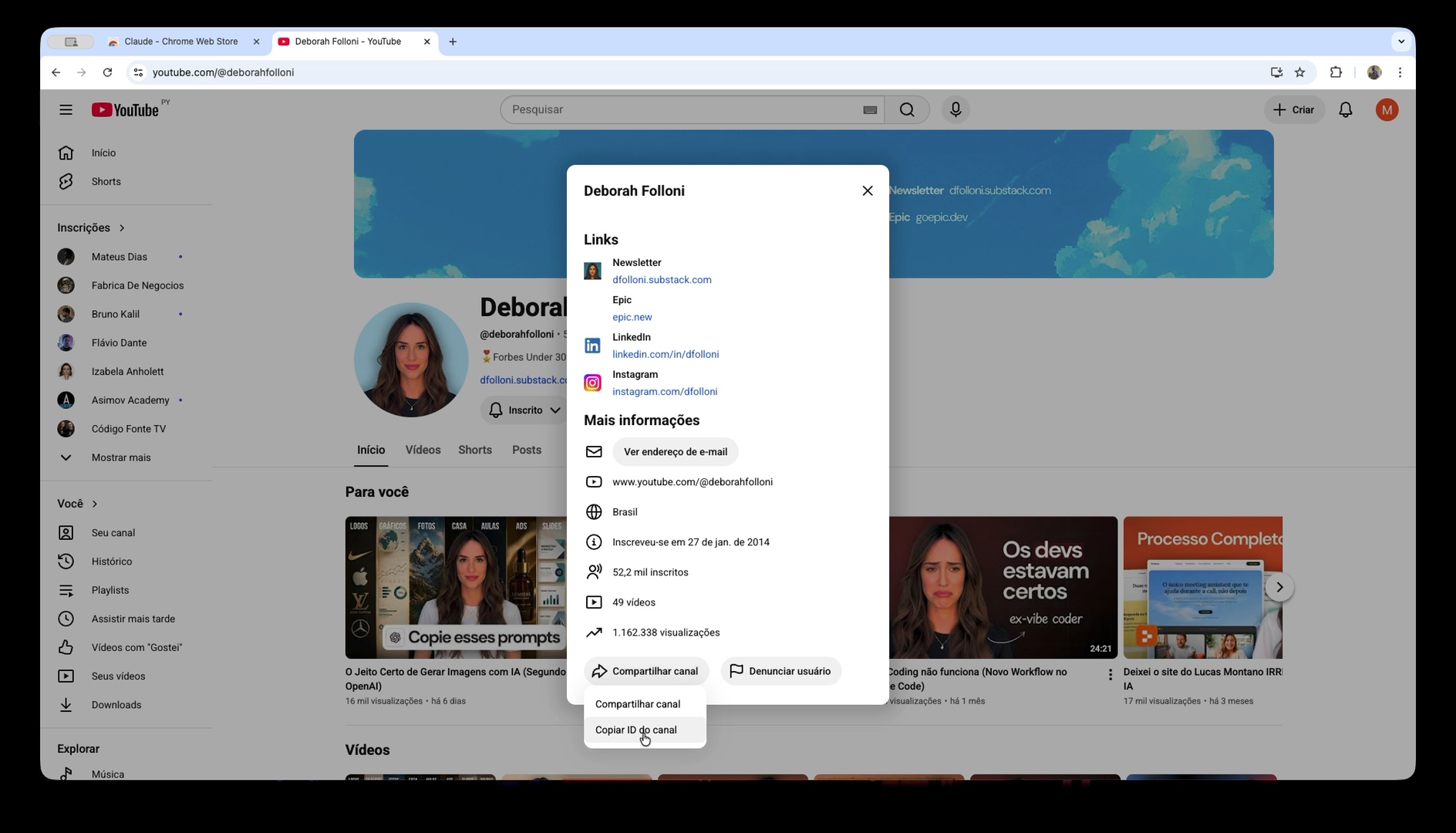The height and width of the screenshot is (833, 1456).
Task: Reload the page in Chrome
Action: 107,73
